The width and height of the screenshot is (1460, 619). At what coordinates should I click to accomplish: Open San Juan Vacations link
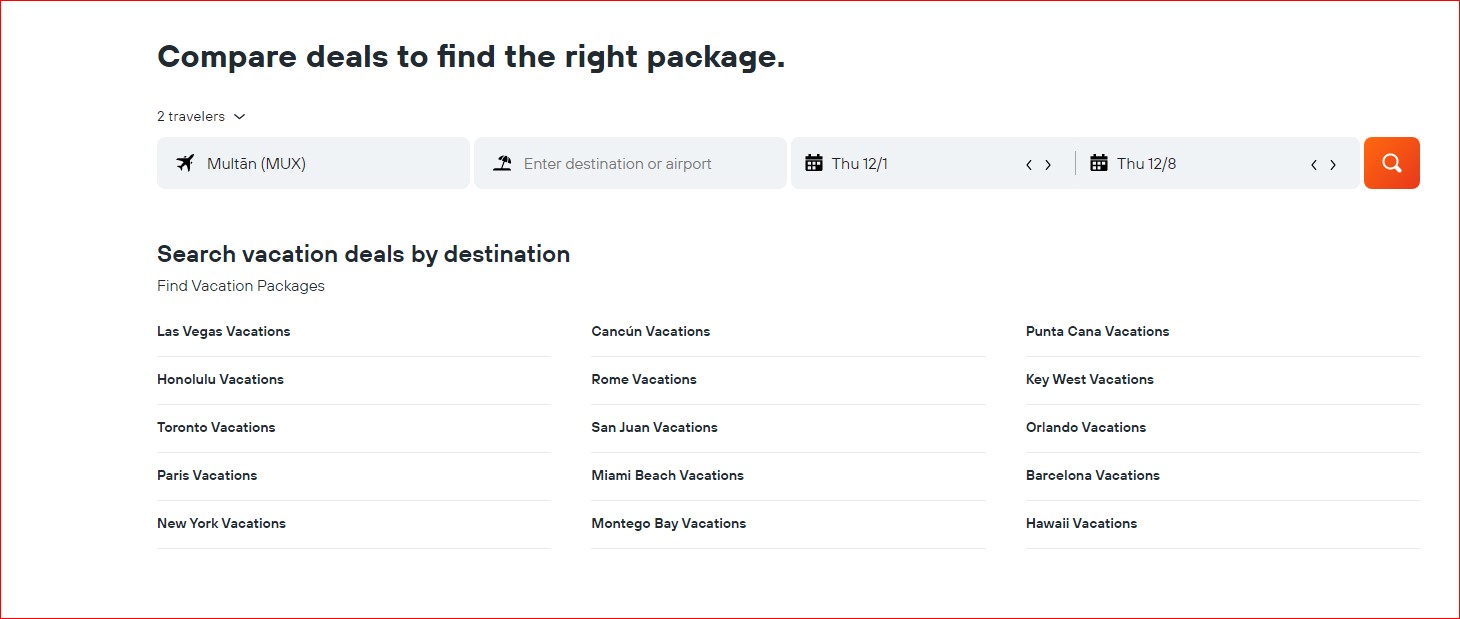coord(654,427)
